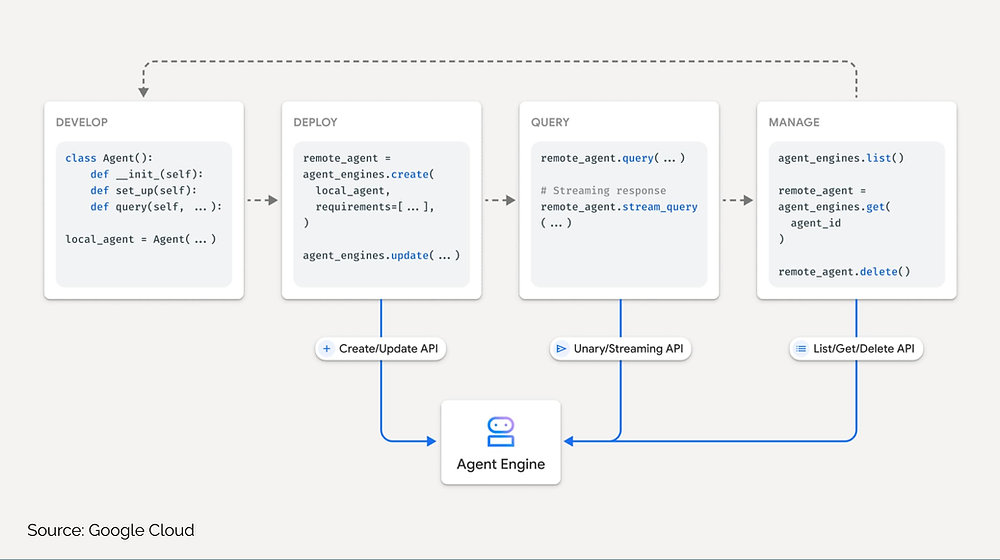Click the 'def __init_(self):' line
The height and width of the screenshot is (560, 1000).
coord(147,174)
